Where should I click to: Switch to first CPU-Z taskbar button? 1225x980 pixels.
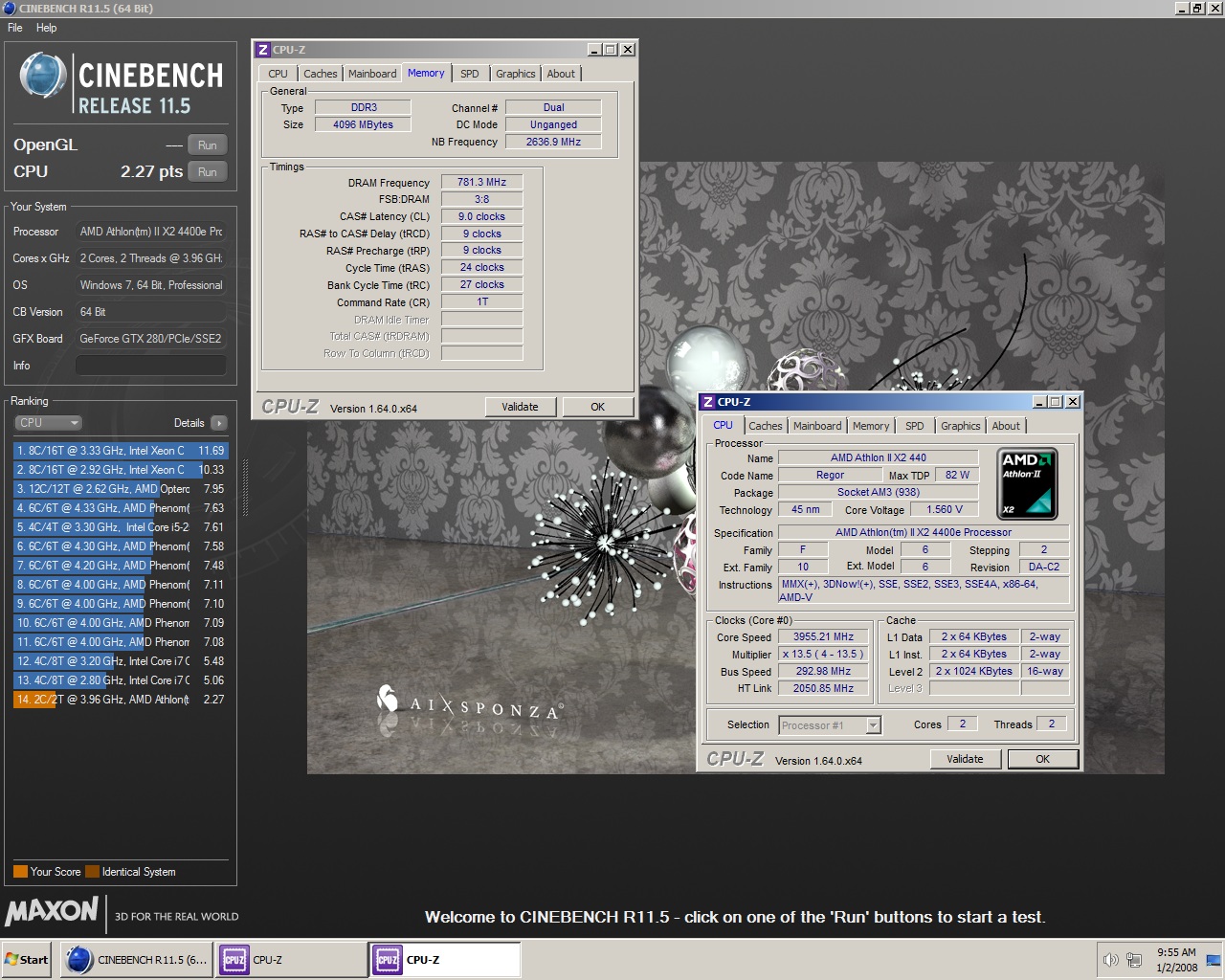pos(291,960)
